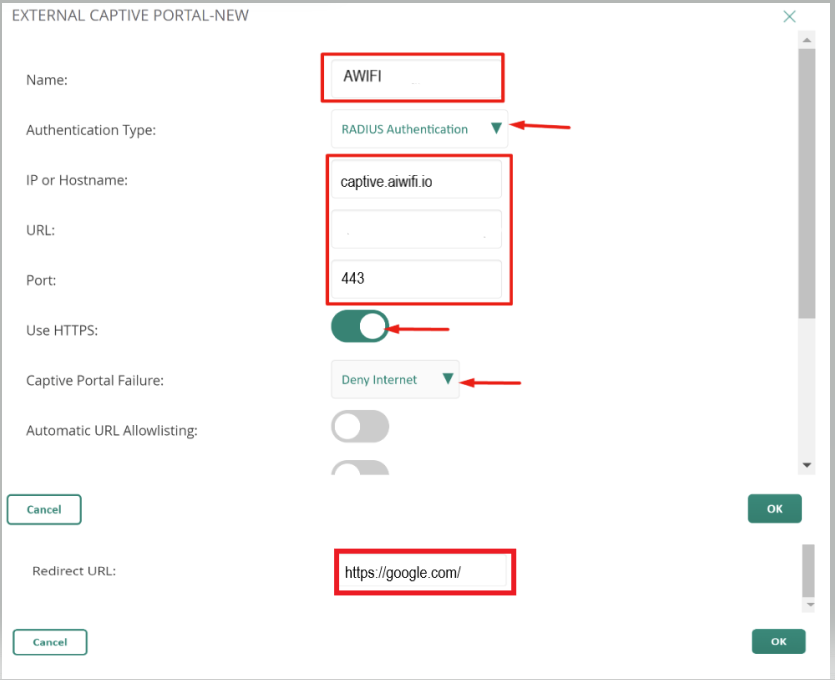This screenshot has width=835, height=680.
Task: Click the IP or Hostname field
Action: coord(416,179)
